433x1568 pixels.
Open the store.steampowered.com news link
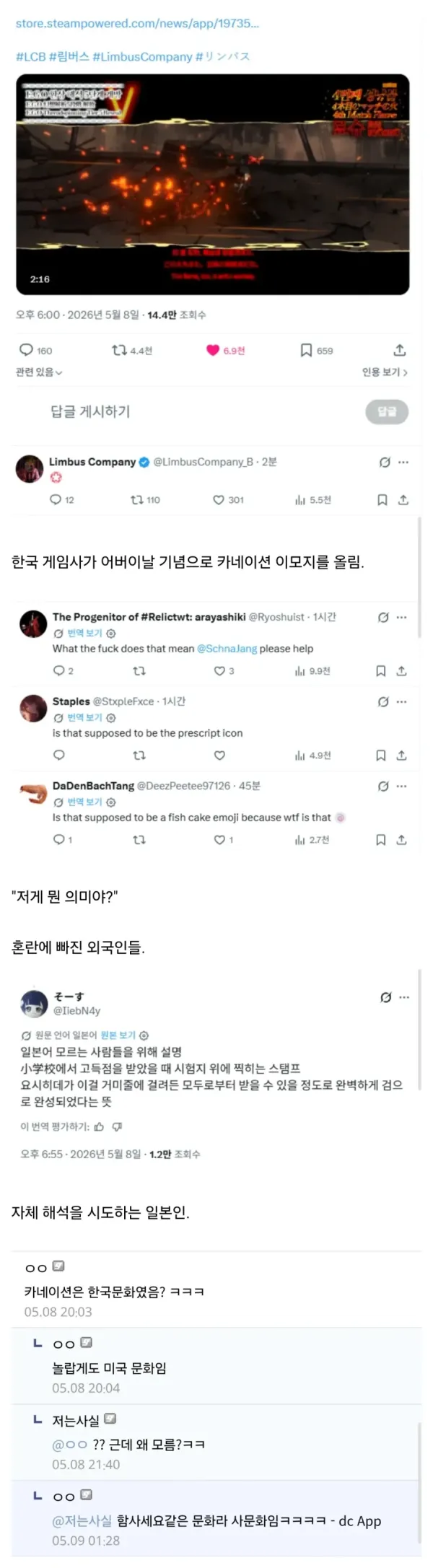137,23
